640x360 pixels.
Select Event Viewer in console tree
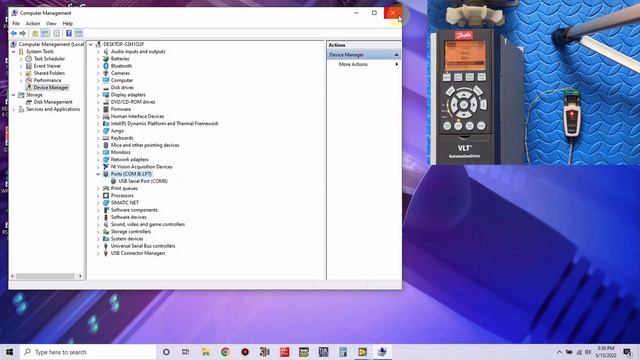47,66
